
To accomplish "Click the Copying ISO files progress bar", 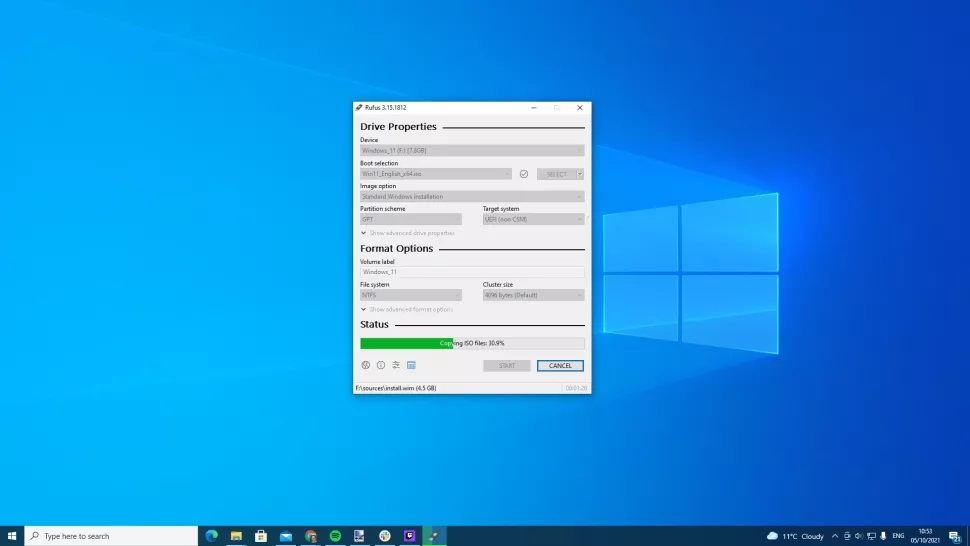I will (x=472, y=343).
